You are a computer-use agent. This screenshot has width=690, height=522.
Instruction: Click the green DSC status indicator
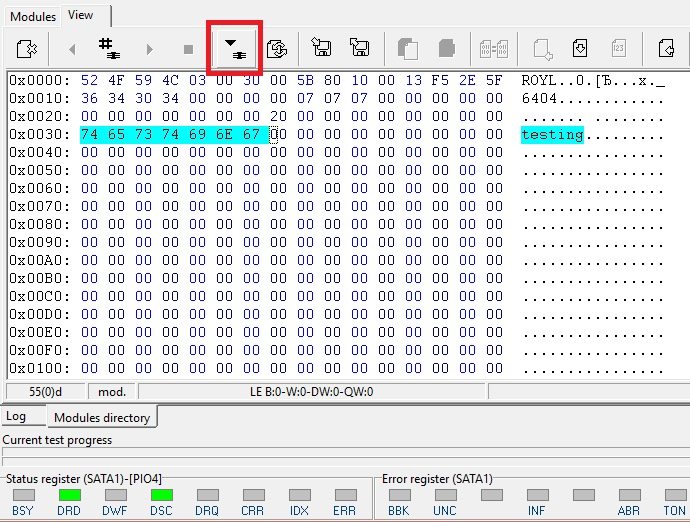161,495
